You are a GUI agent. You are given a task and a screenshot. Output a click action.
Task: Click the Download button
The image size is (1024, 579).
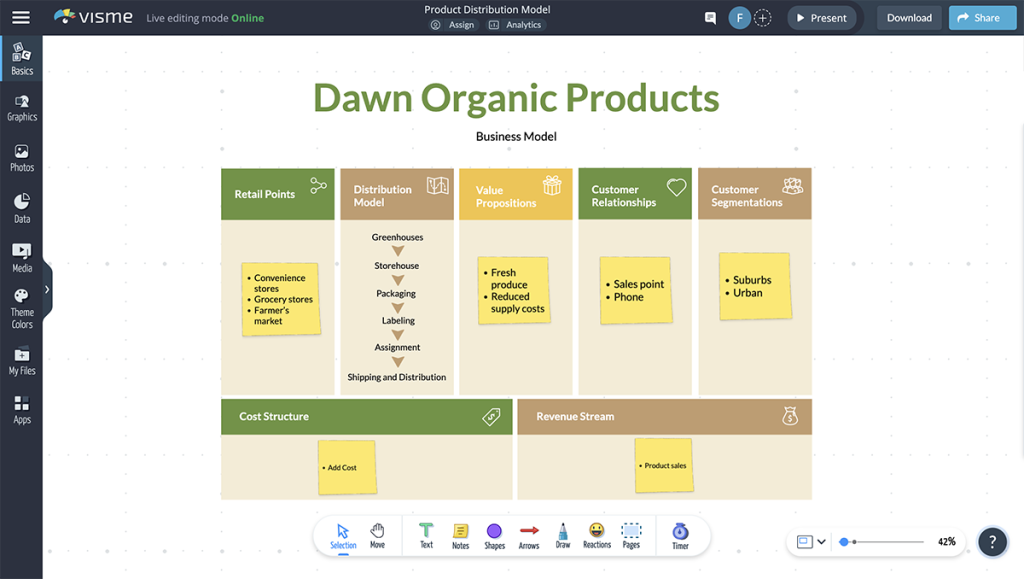(x=908, y=17)
